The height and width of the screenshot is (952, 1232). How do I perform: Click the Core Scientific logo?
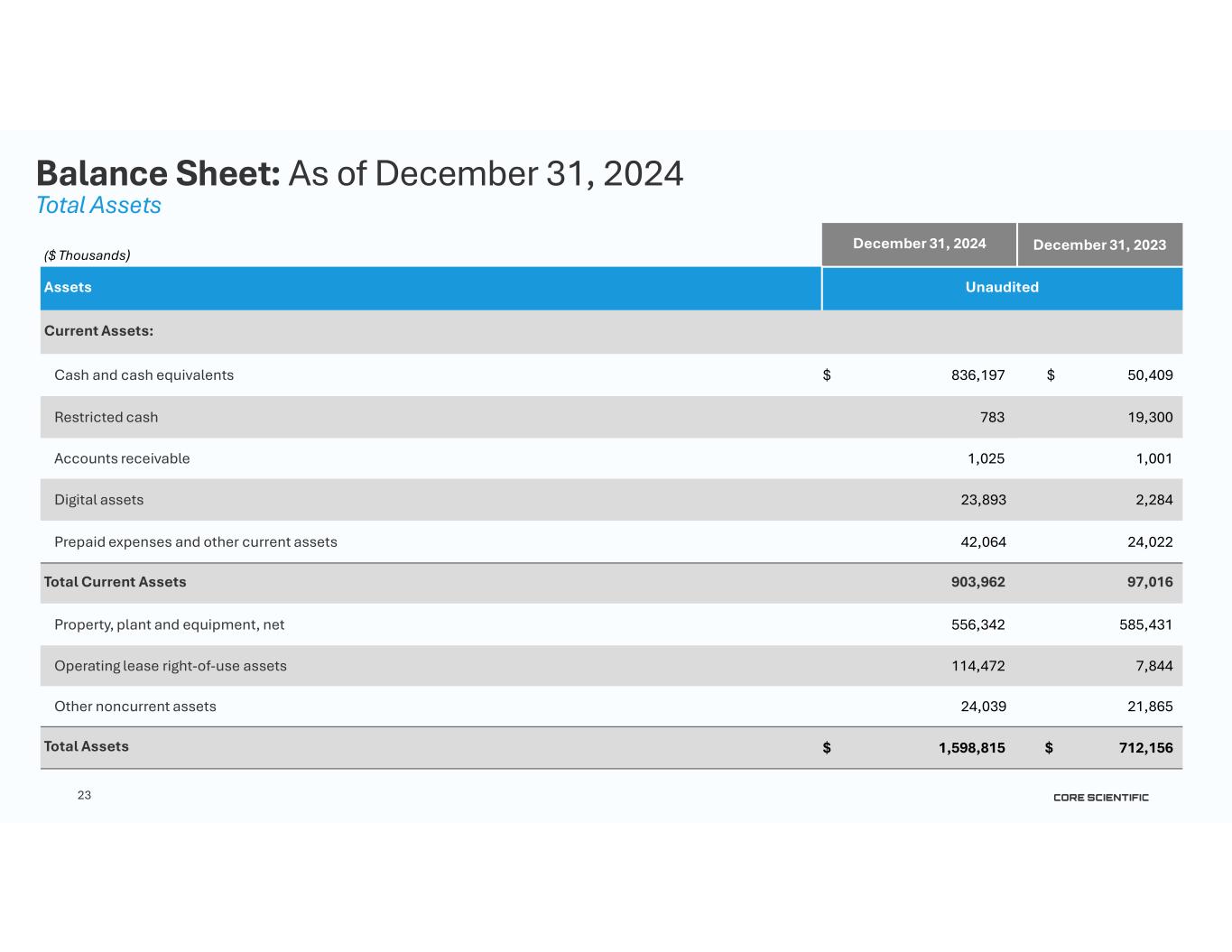[1100, 797]
